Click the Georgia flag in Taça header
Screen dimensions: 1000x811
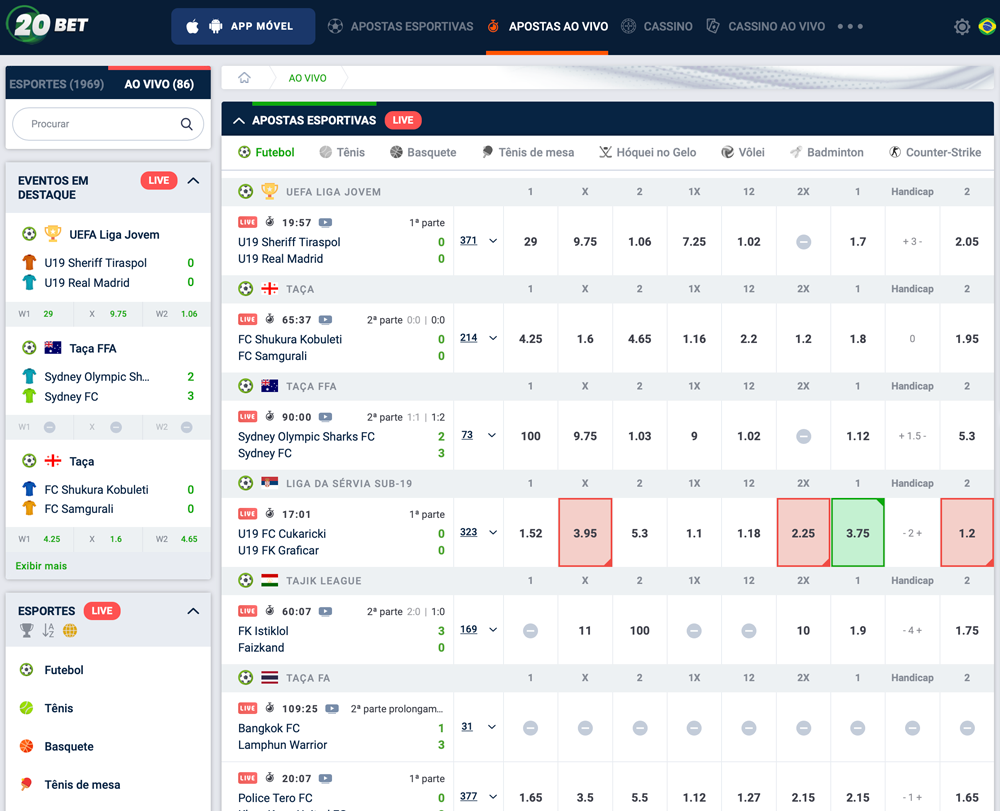click(x=270, y=289)
